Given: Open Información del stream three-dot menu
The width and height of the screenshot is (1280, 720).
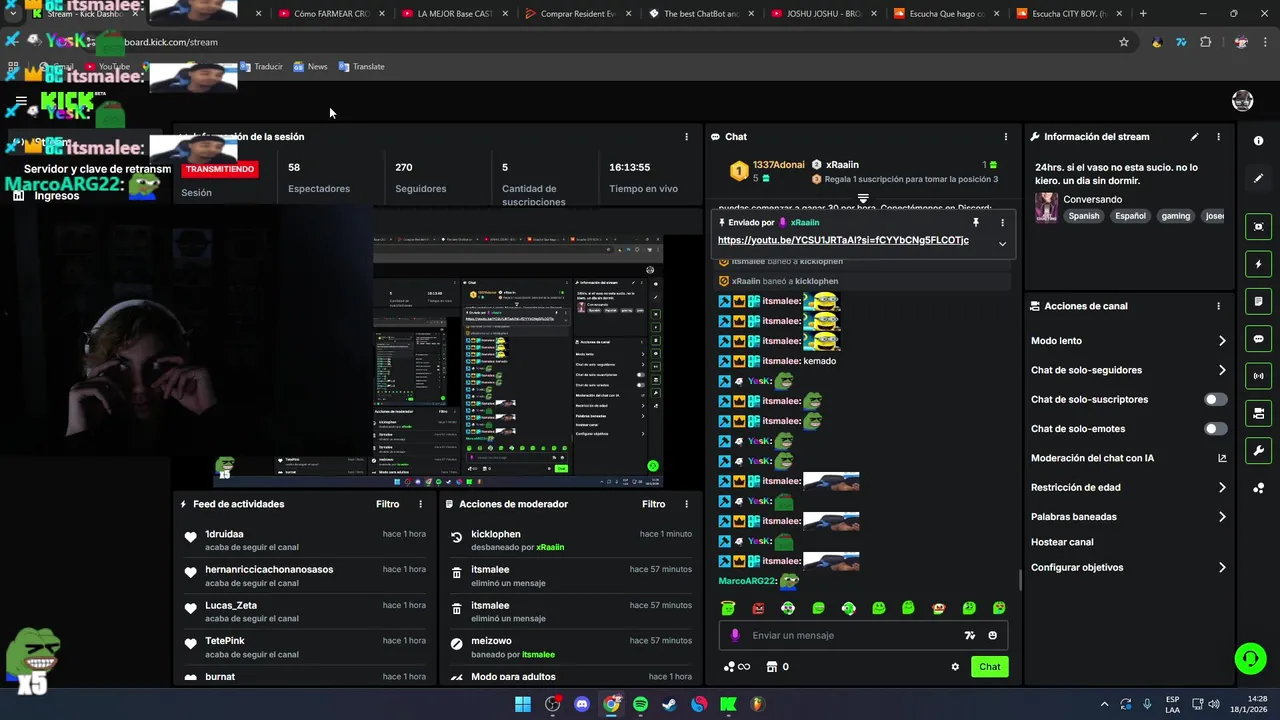Looking at the screenshot, I should tap(1218, 137).
